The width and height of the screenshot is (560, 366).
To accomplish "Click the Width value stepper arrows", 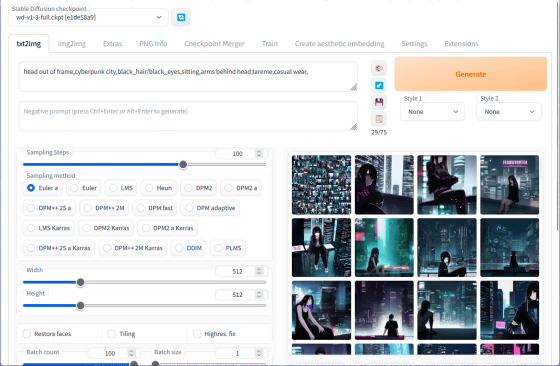I will (x=259, y=271).
